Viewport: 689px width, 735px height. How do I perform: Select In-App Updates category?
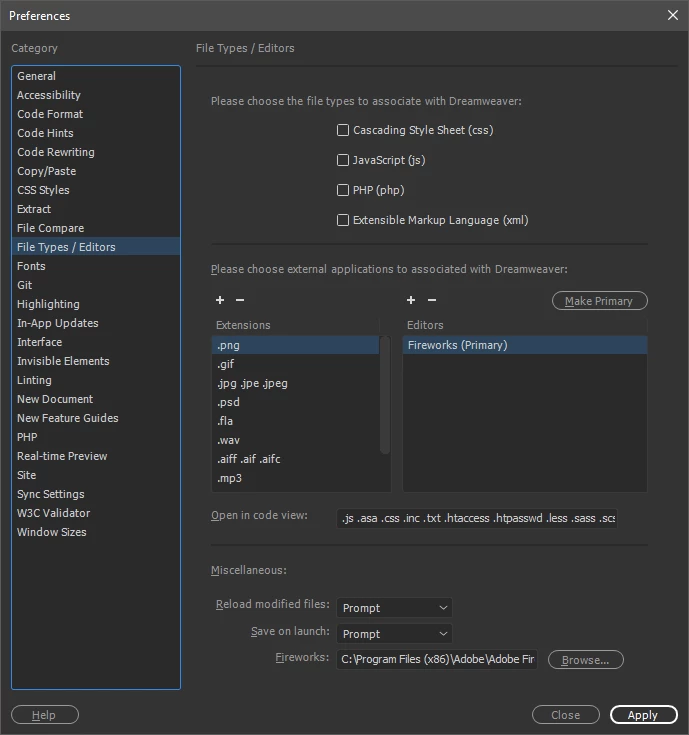(x=96, y=323)
